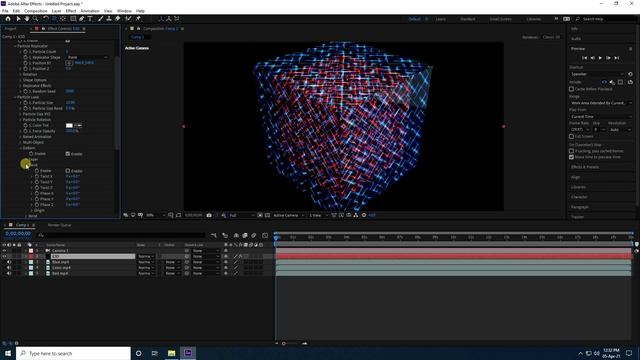Jump to last frame in Preview panel

[617, 58]
